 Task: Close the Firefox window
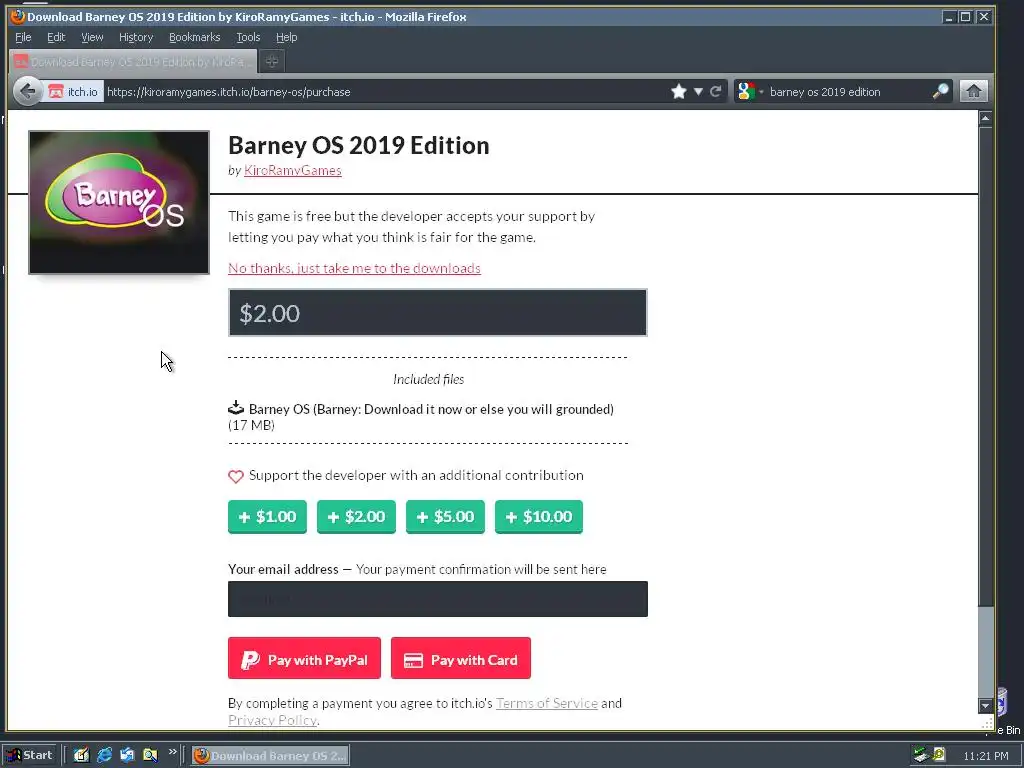tap(984, 17)
